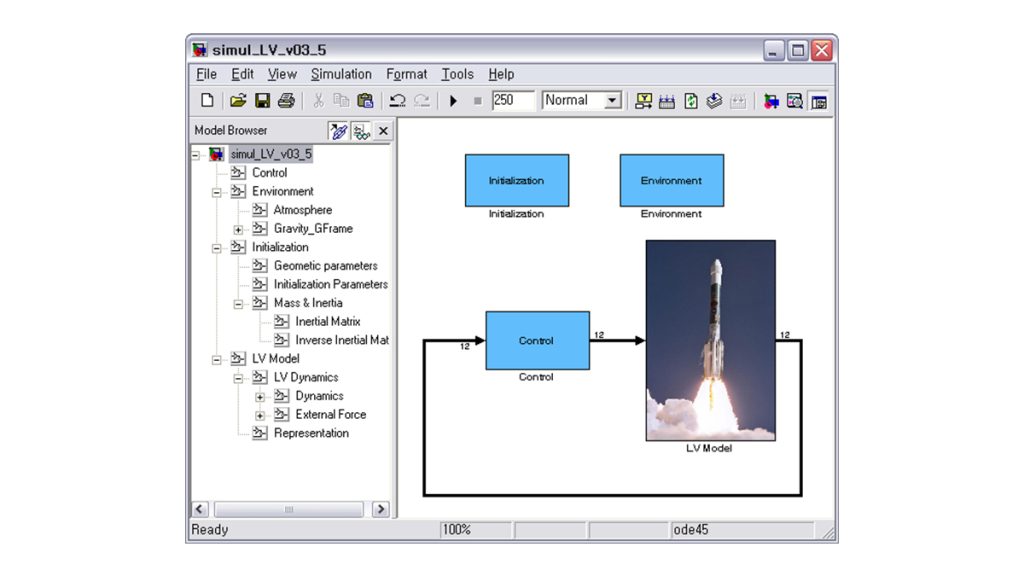
Task: Select the LV Model rocket image block
Action: coord(711,340)
